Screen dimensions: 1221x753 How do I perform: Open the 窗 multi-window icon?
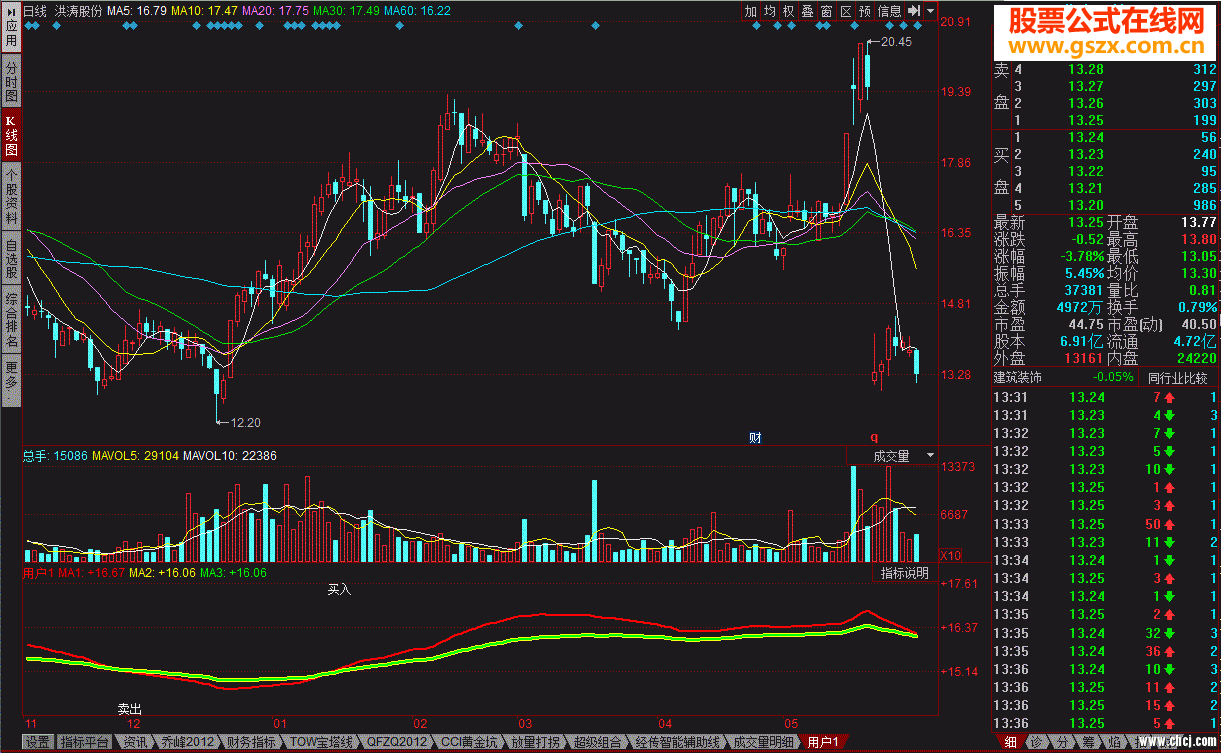click(826, 11)
